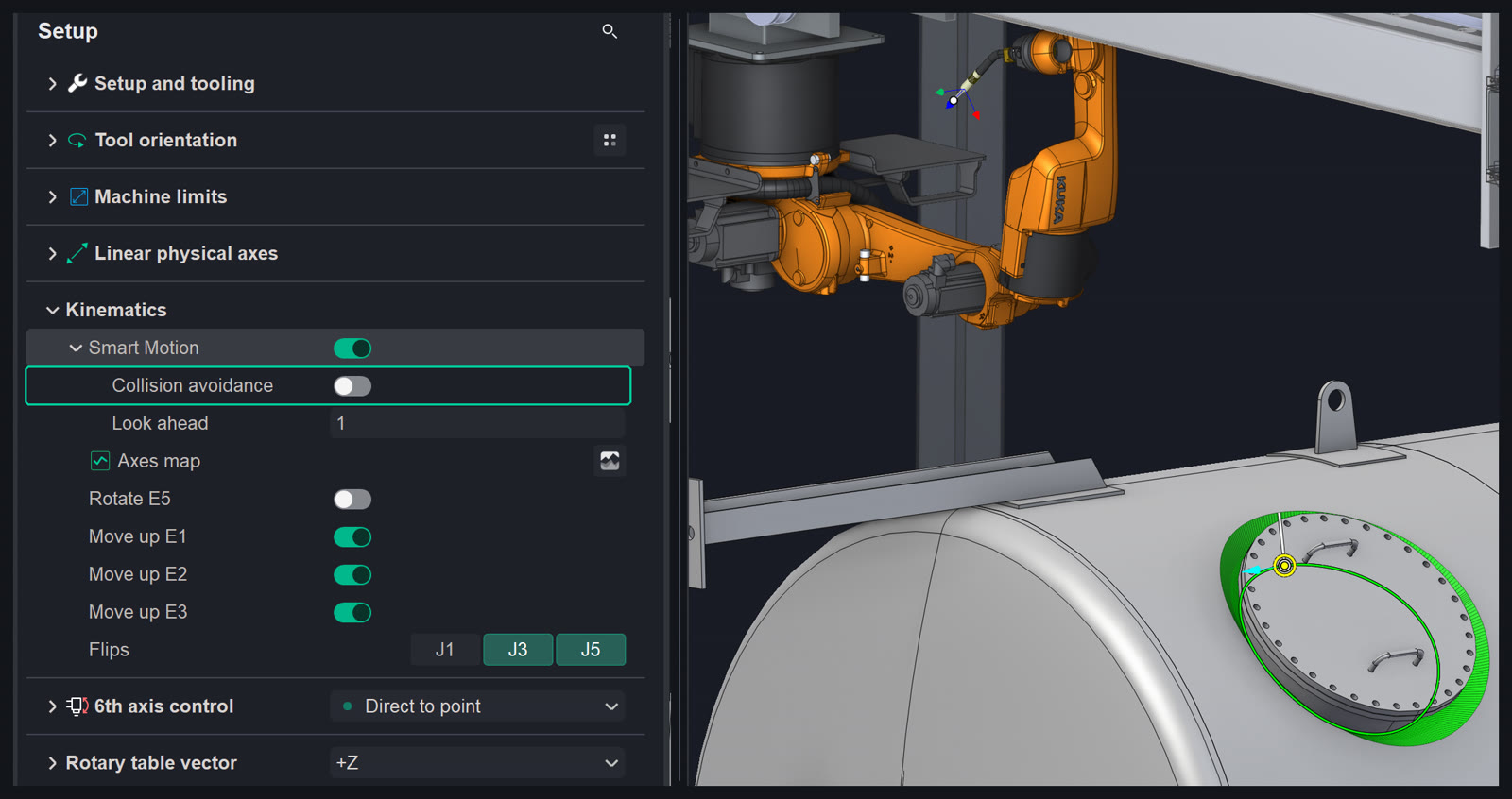1512x799 pixels.
Task: Expand the Machine limits section
Action: click(x=53, y=197)
